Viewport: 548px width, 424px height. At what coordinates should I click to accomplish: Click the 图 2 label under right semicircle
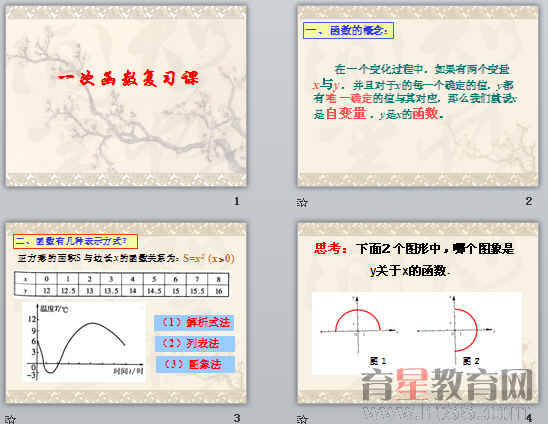[x=471, y=361]
